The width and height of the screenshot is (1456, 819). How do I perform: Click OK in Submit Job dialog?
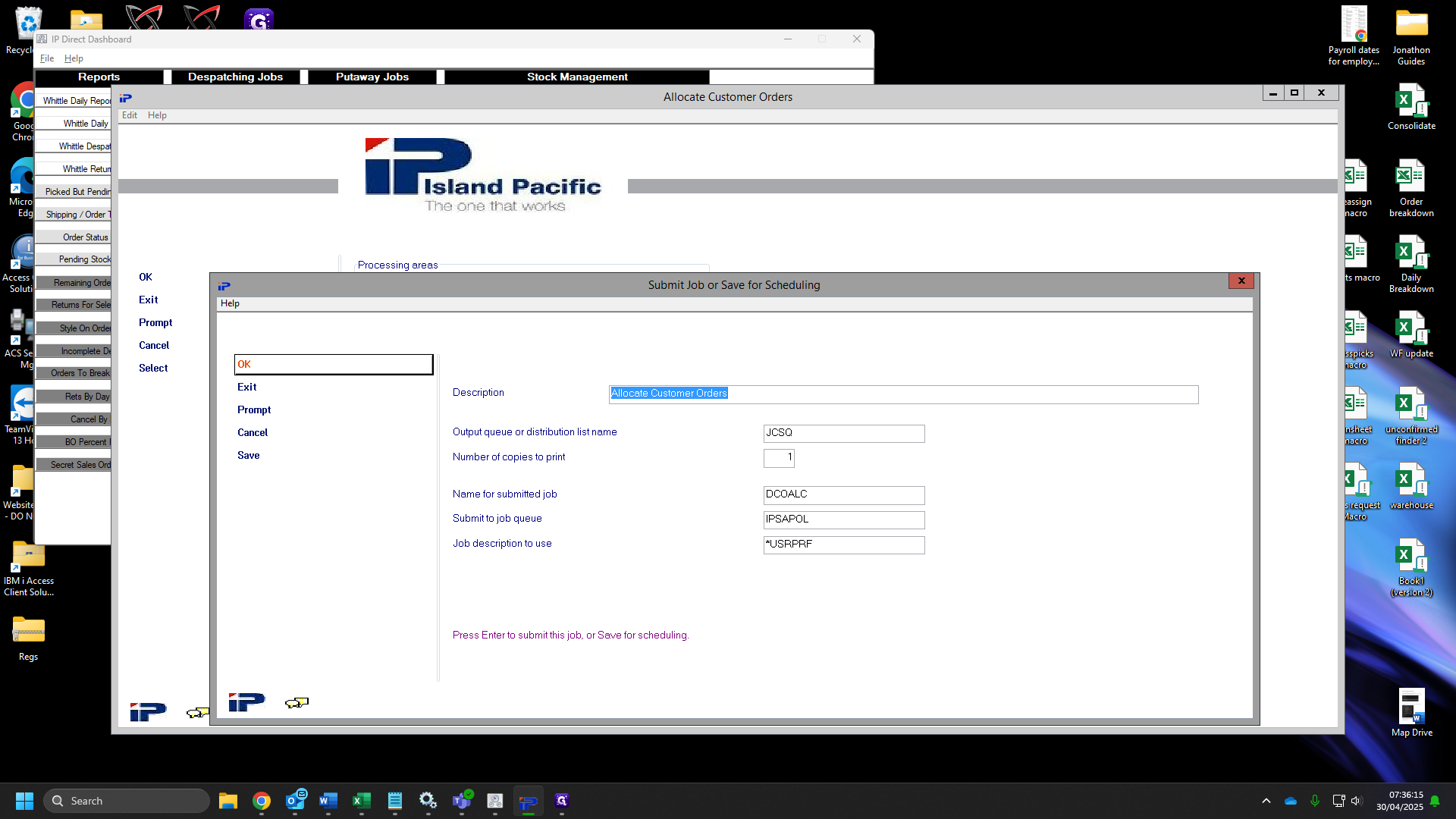click(x=334, y=365)
